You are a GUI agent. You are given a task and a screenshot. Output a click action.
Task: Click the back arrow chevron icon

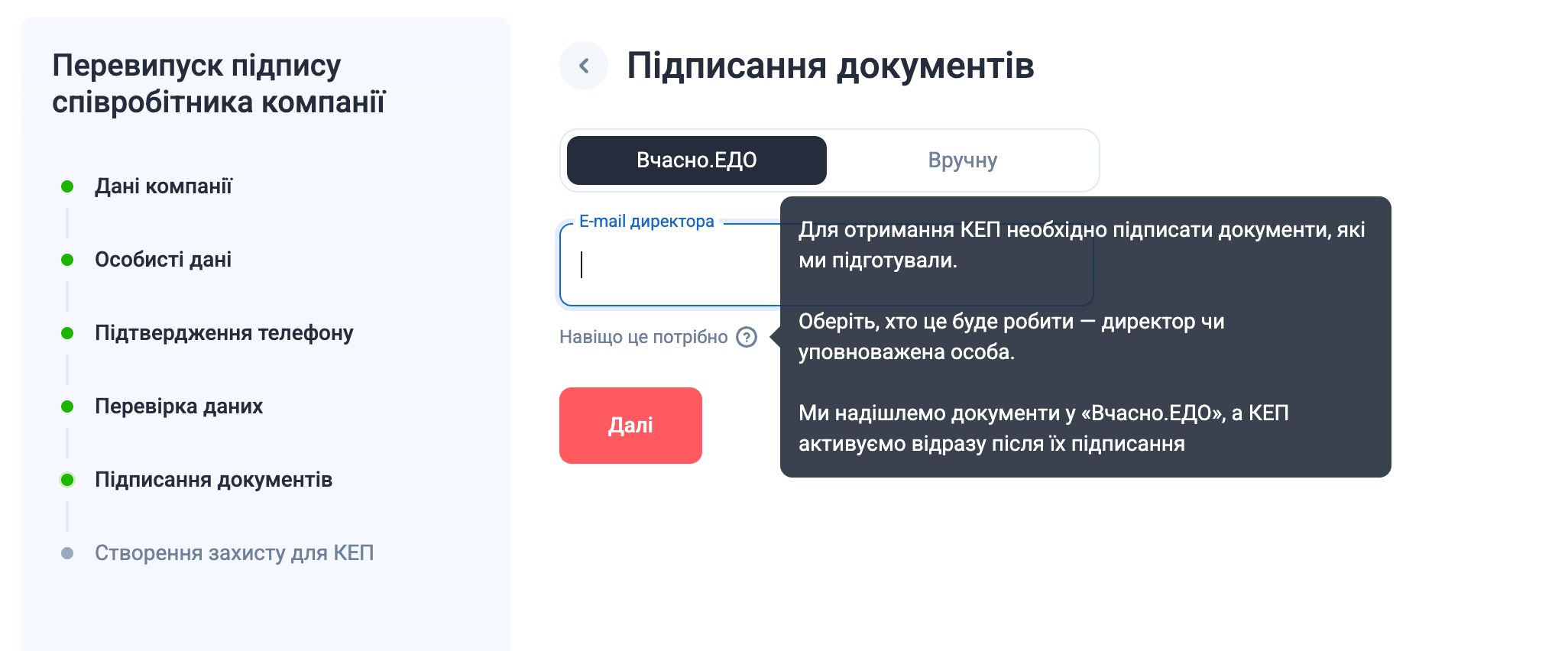click(584, 66)
